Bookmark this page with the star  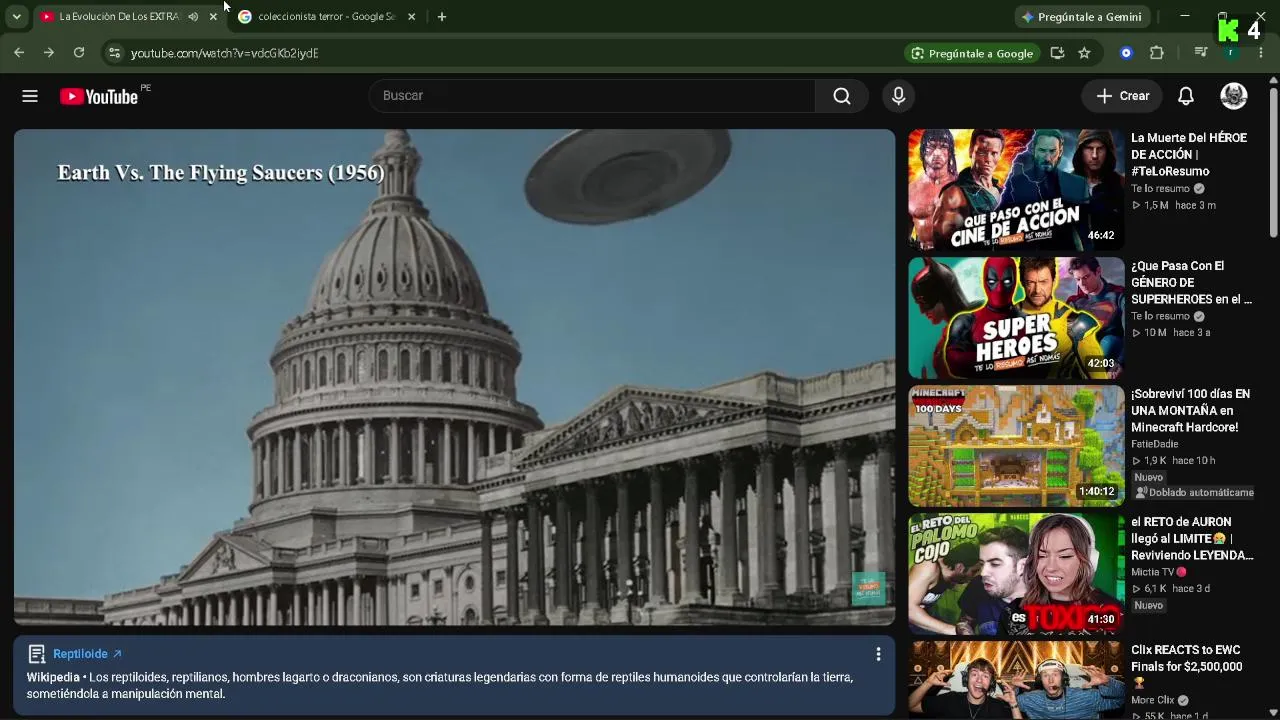point(1084,53)
